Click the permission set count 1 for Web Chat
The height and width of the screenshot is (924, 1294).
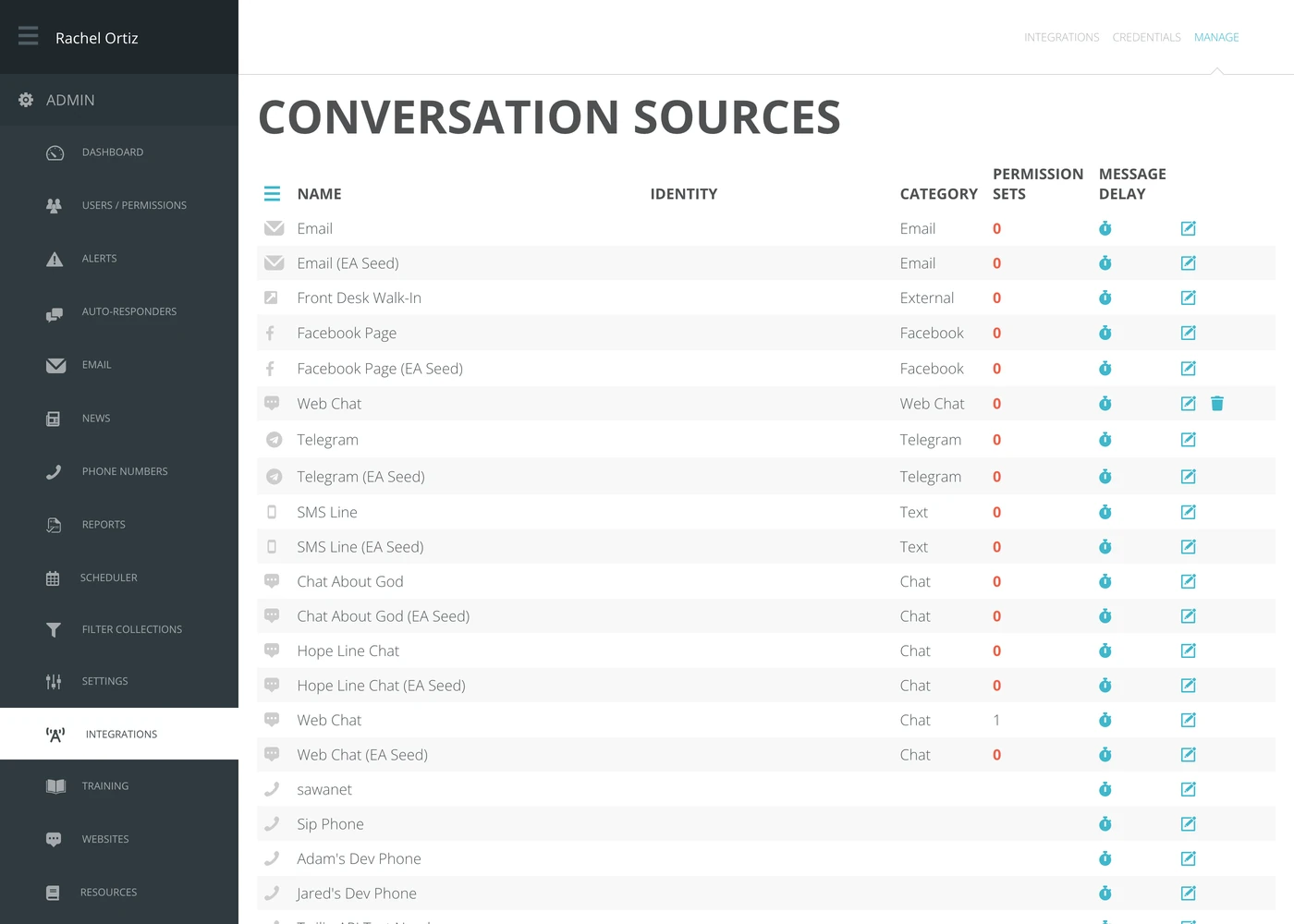click(996, 720)
